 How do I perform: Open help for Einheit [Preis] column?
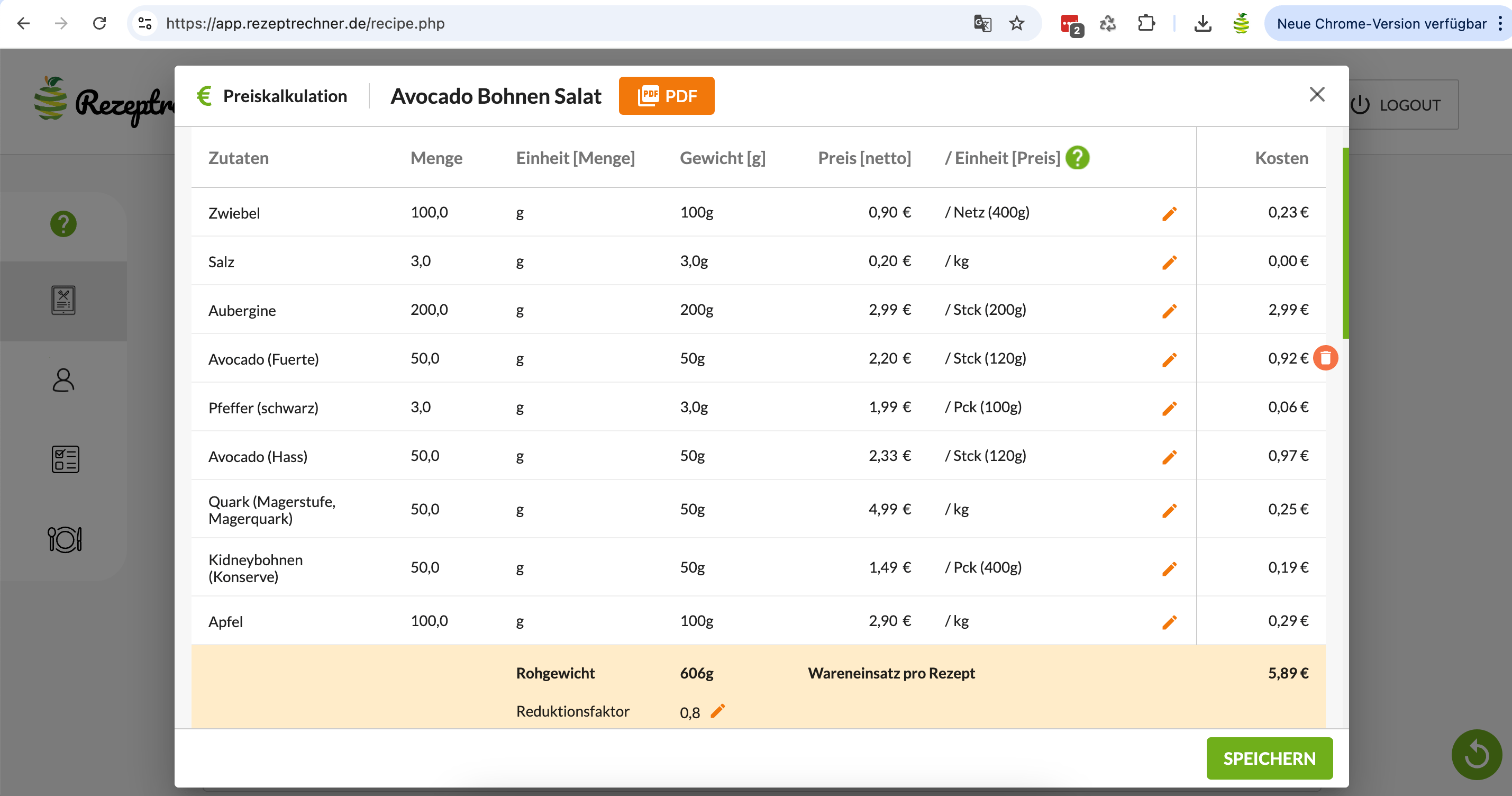pyautogui.click(x=1078, y=158)
